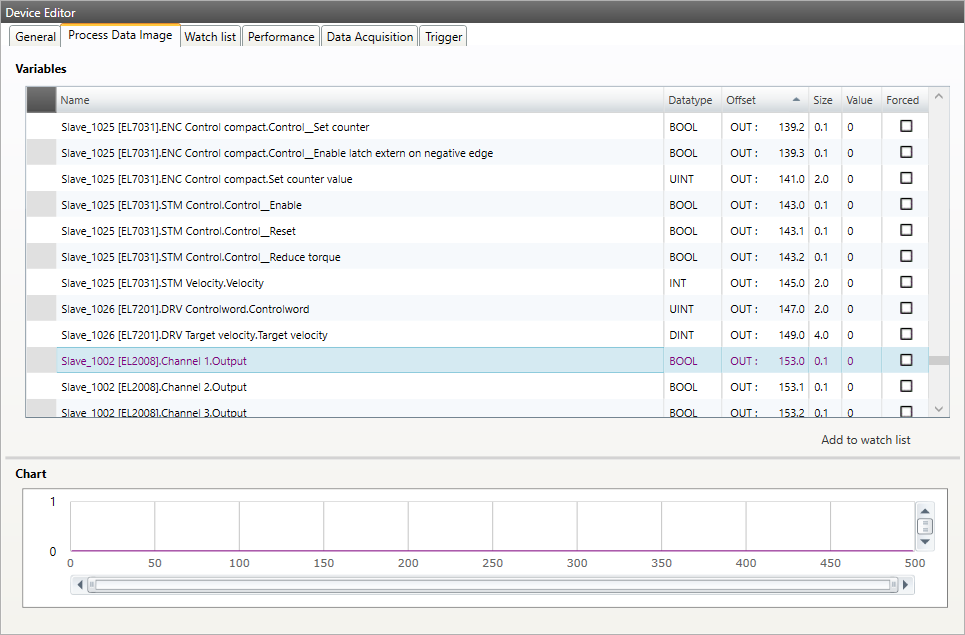Click the chart's right scroll arrow

(906, 585)
